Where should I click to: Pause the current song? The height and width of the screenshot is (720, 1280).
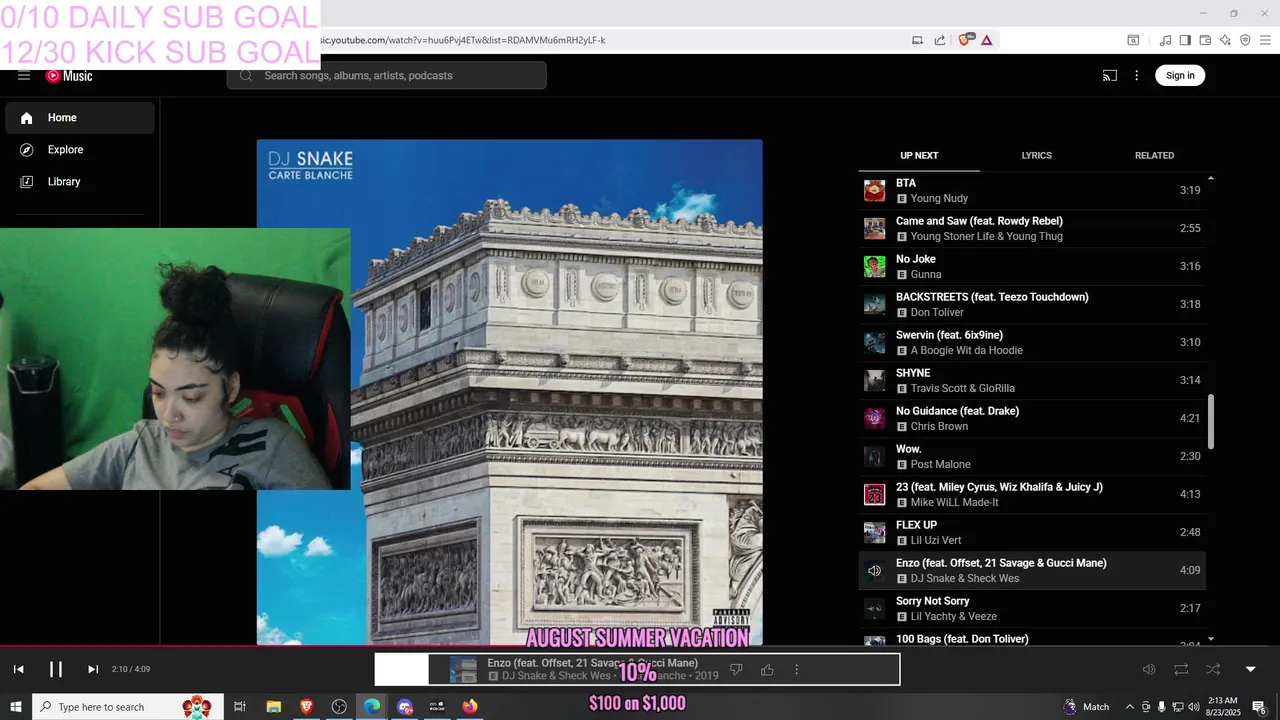[56, 670]
